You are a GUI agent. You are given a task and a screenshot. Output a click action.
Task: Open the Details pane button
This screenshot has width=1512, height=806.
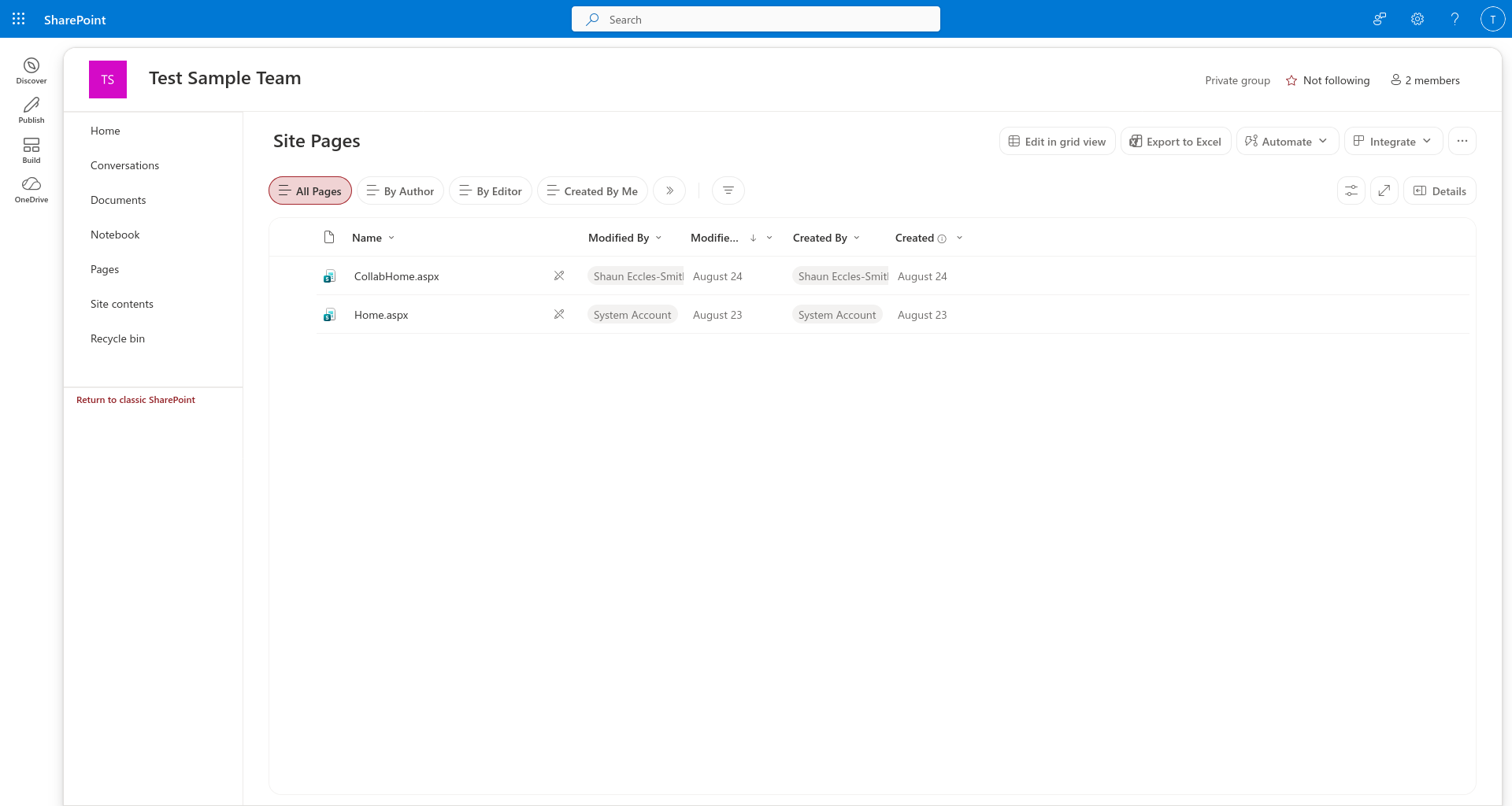click(1440, 190)
